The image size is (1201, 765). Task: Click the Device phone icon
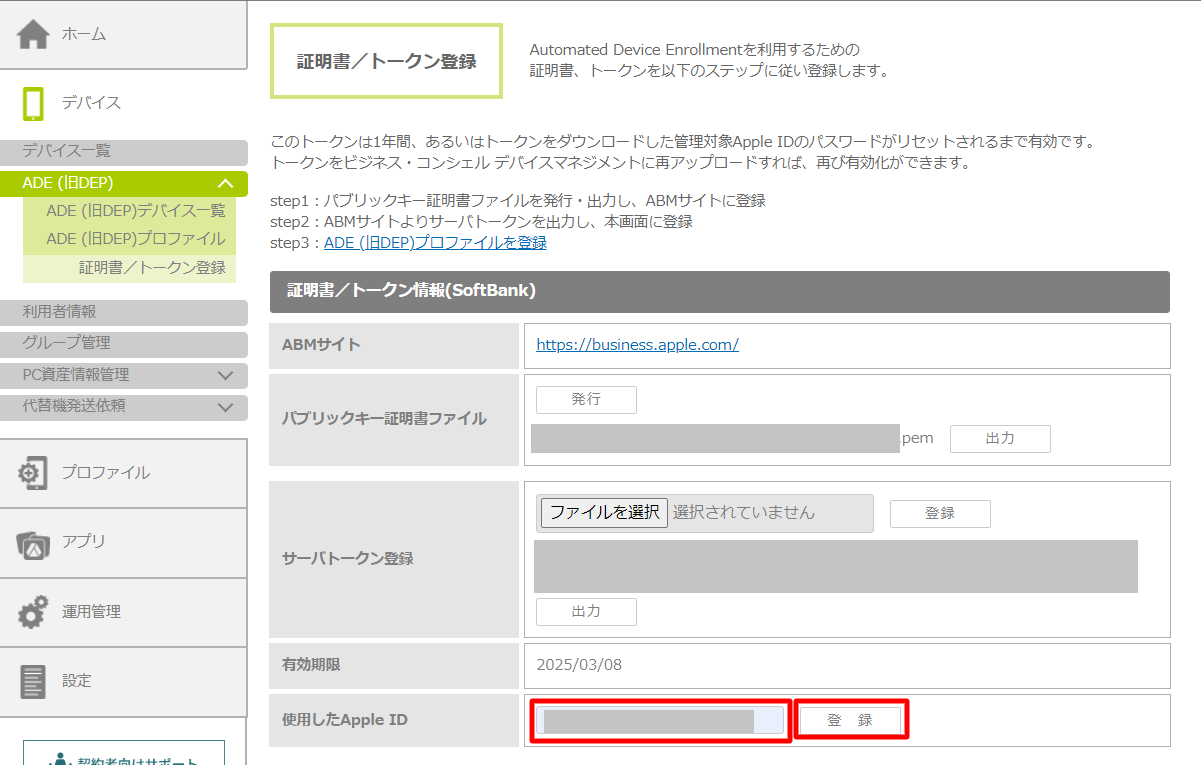[33, 103]
